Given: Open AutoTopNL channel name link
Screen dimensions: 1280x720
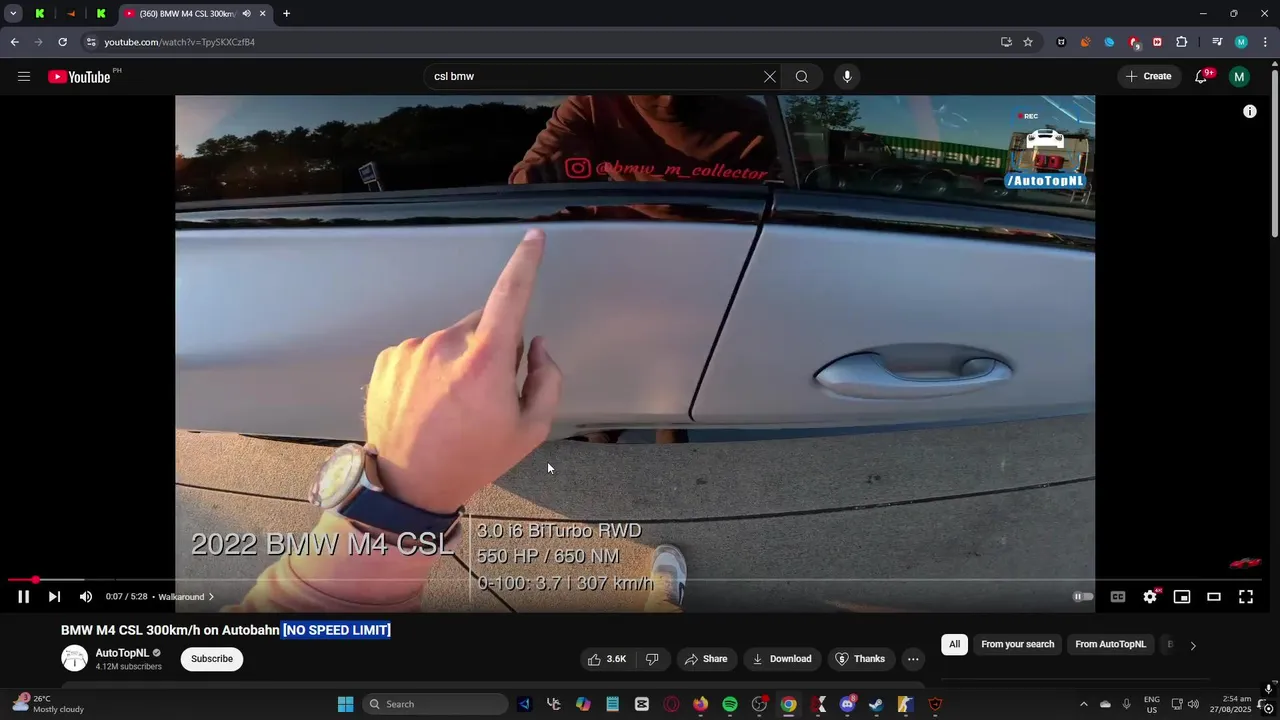Looking at the screenshot, I should [x=122, y=653].
